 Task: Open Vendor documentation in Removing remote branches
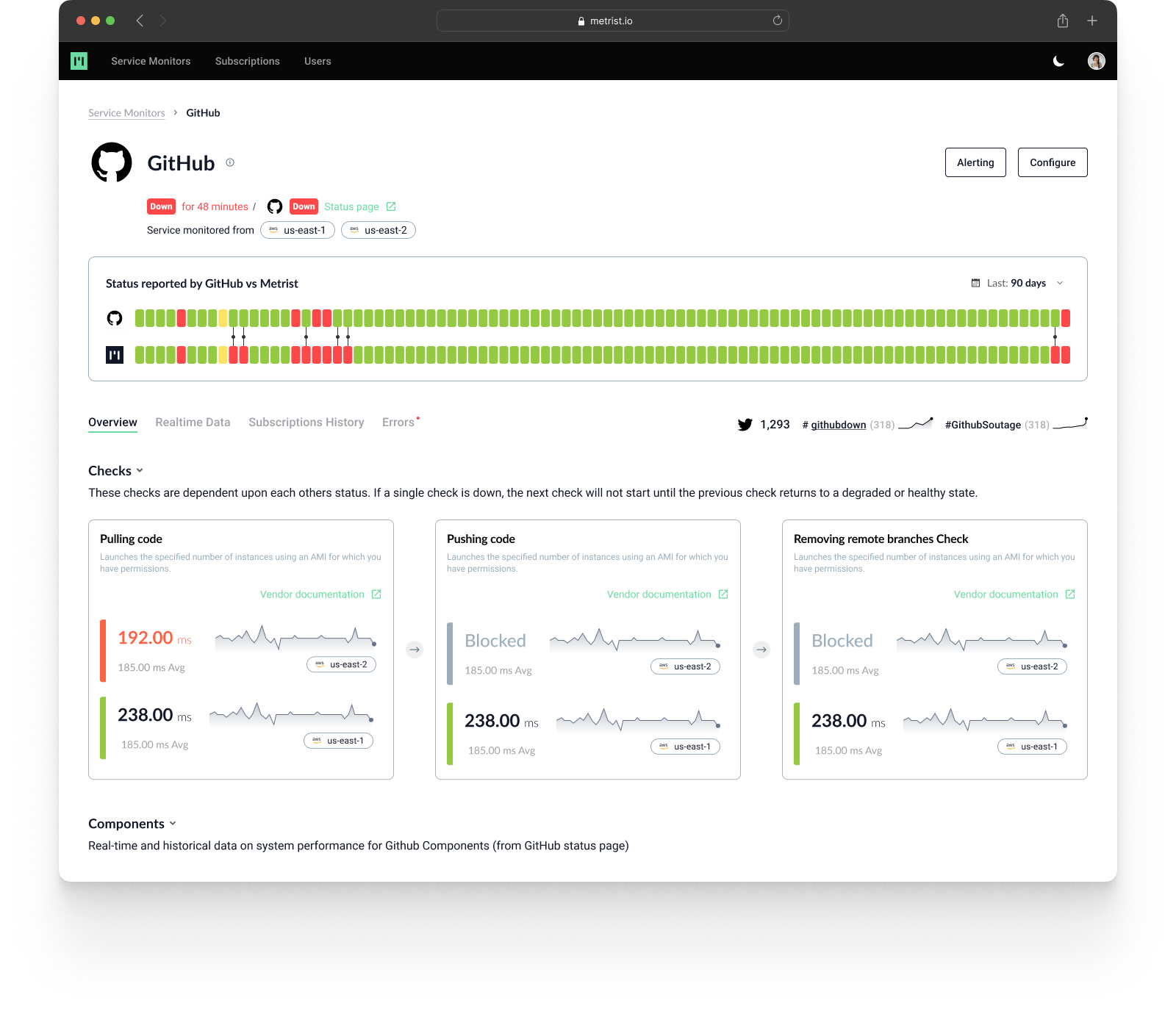(1006, 594)
